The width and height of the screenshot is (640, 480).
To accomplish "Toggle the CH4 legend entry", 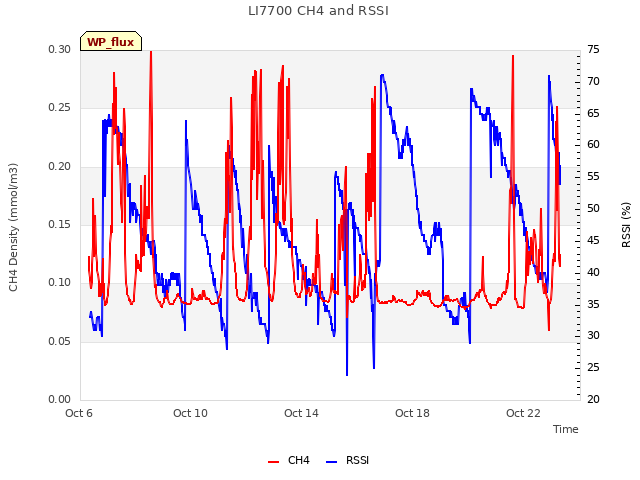I will click(289, 460).
